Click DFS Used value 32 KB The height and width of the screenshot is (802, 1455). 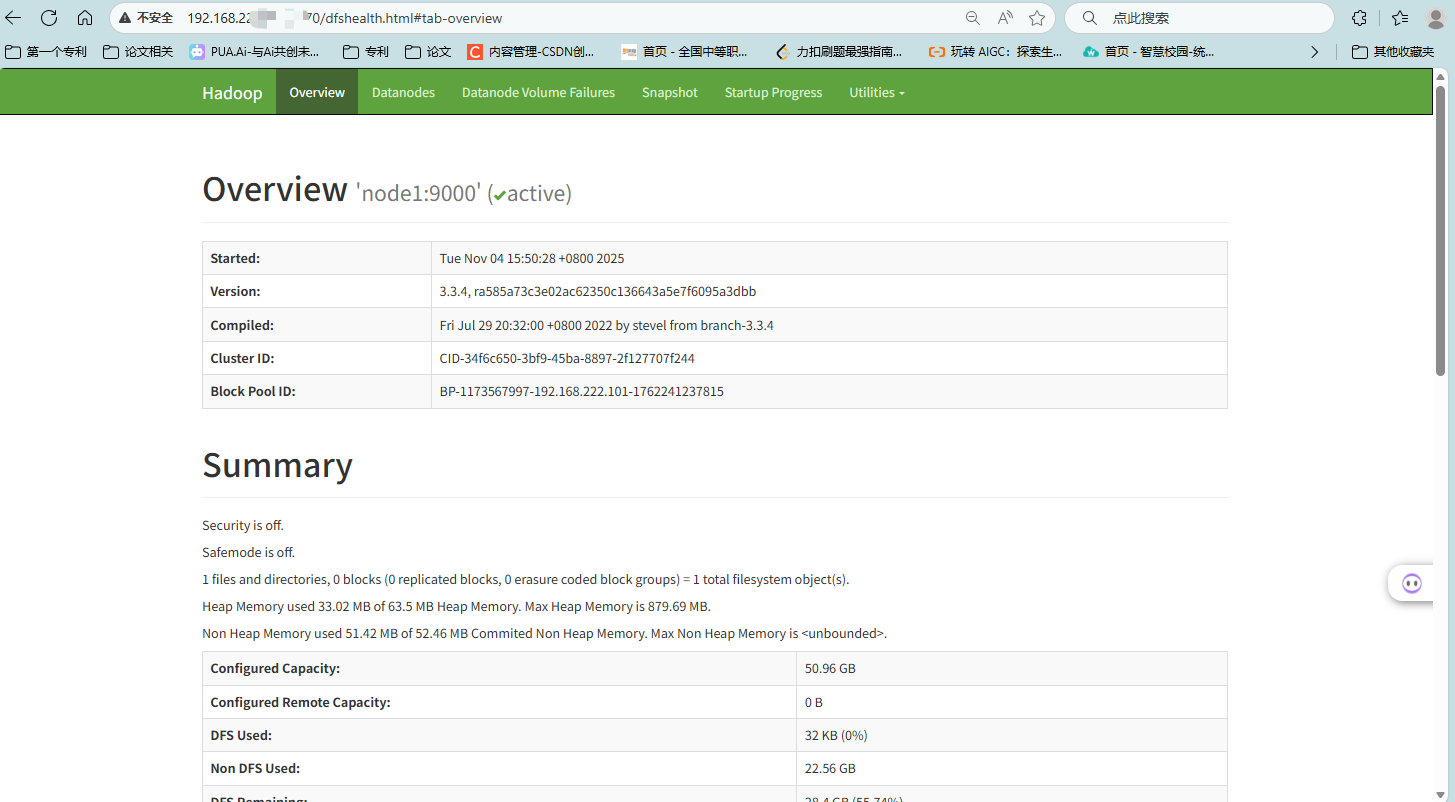tap(836, 735)
